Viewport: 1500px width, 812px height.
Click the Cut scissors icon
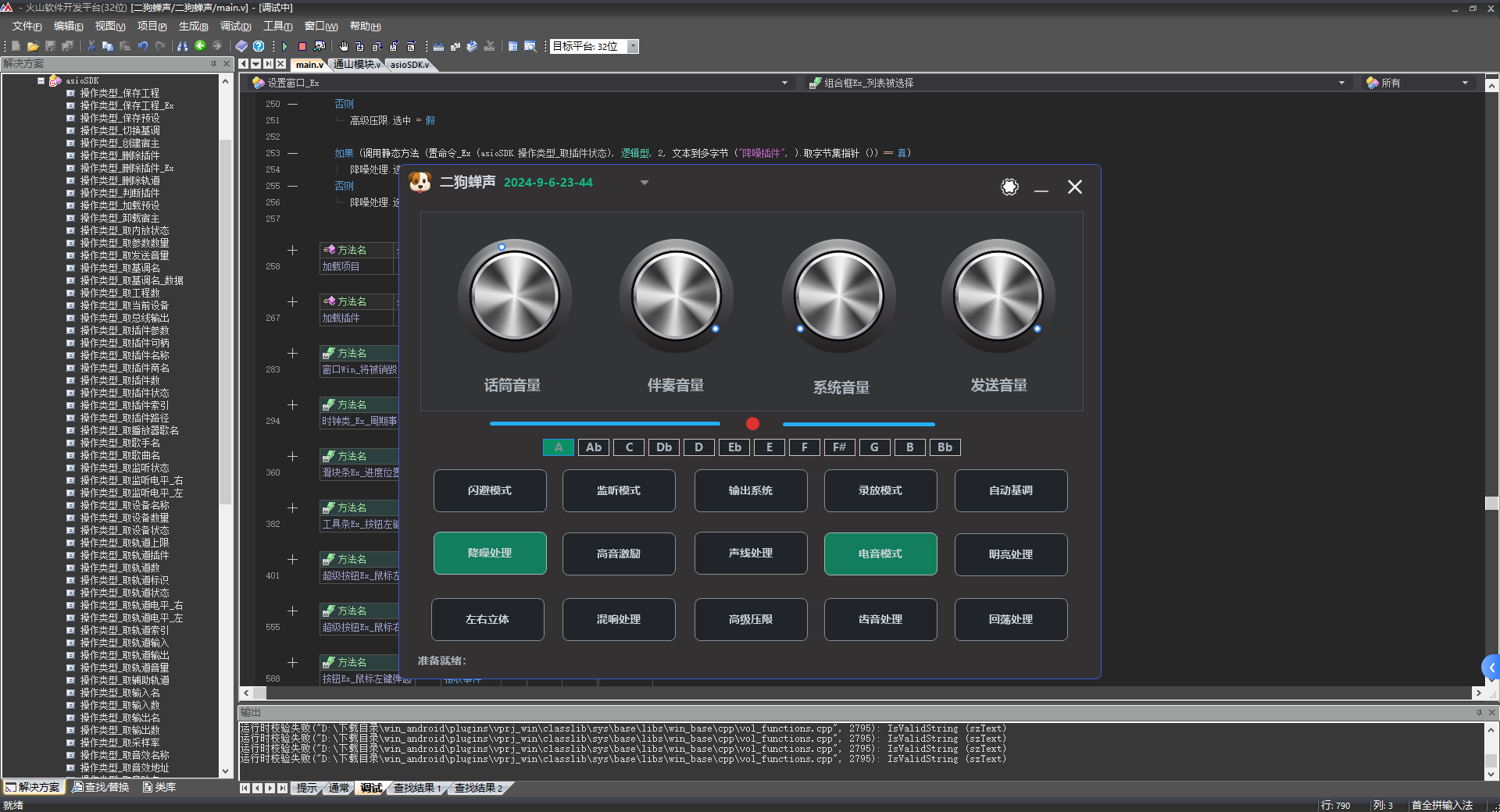[x=91, y=46]
